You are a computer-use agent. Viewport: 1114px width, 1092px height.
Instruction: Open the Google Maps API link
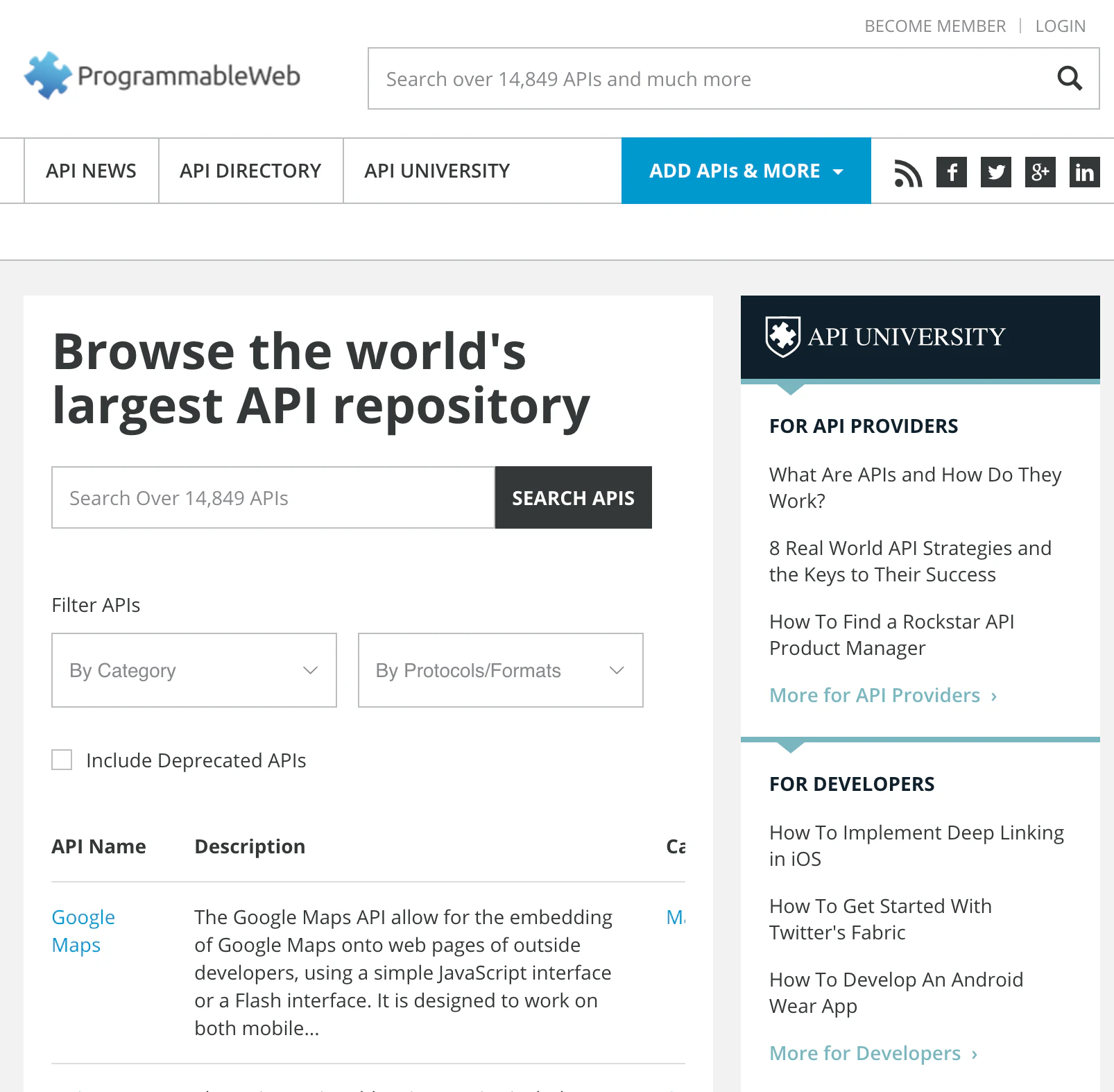pyautogui.click(x=83, y=930)
